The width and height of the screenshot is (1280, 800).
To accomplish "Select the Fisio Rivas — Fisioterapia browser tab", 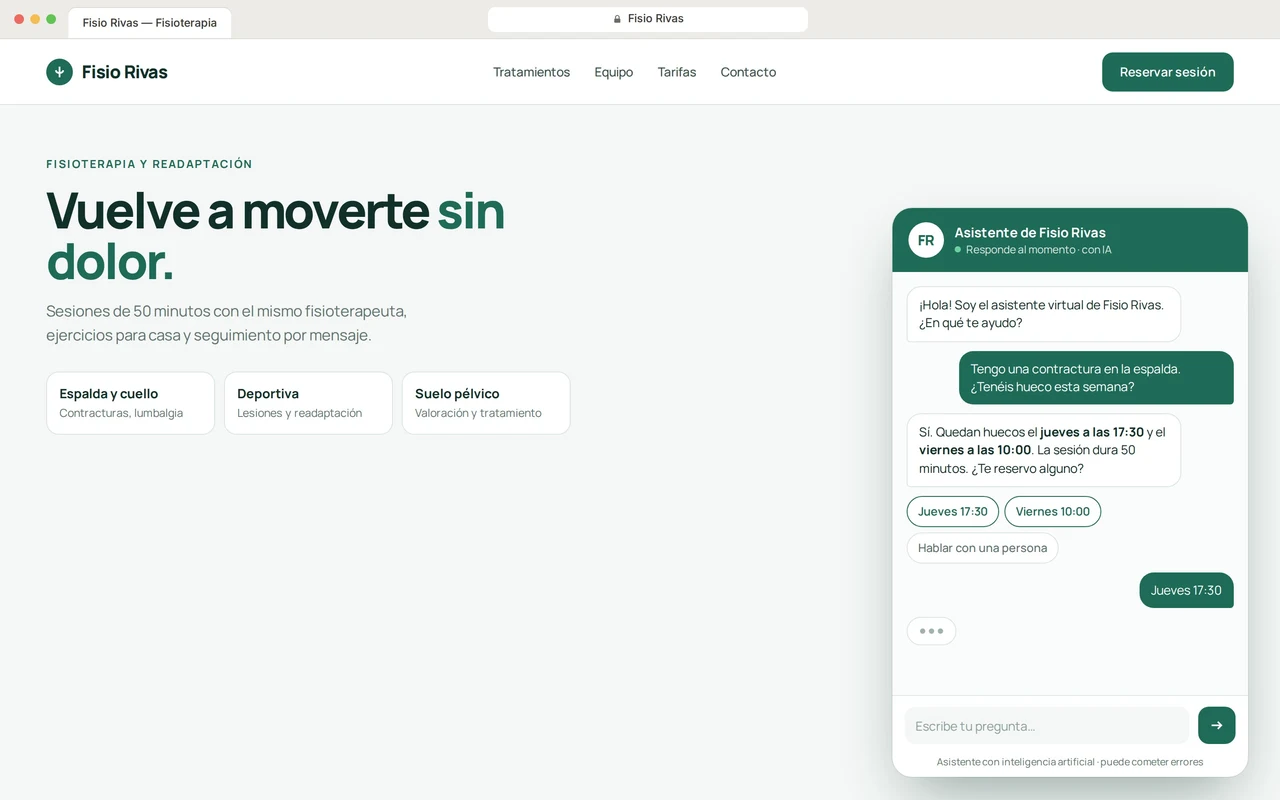I will pyautogui.click(x=150, y=23).
